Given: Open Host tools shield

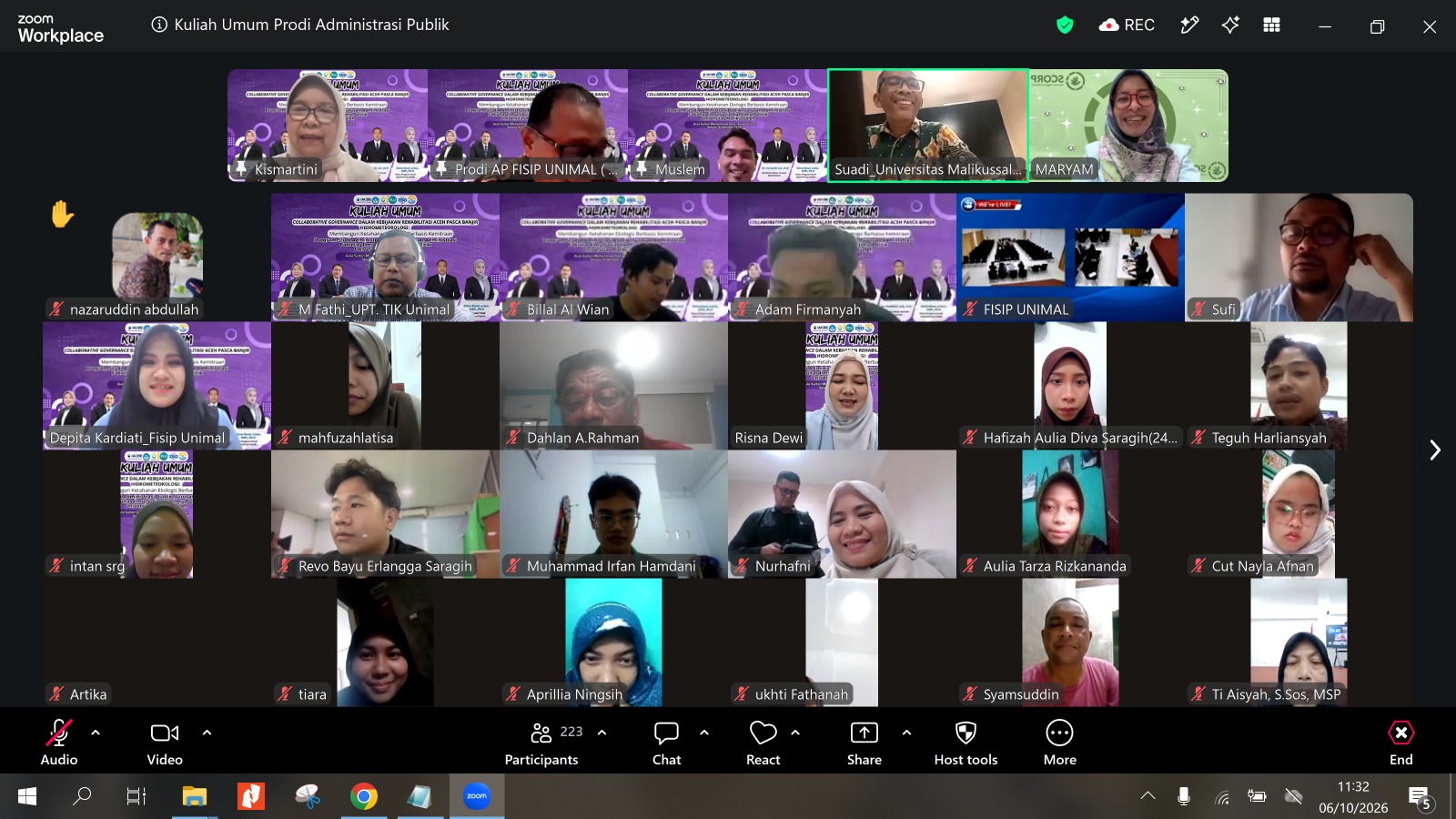Looking at the screenshot, I should coord(966,743).
